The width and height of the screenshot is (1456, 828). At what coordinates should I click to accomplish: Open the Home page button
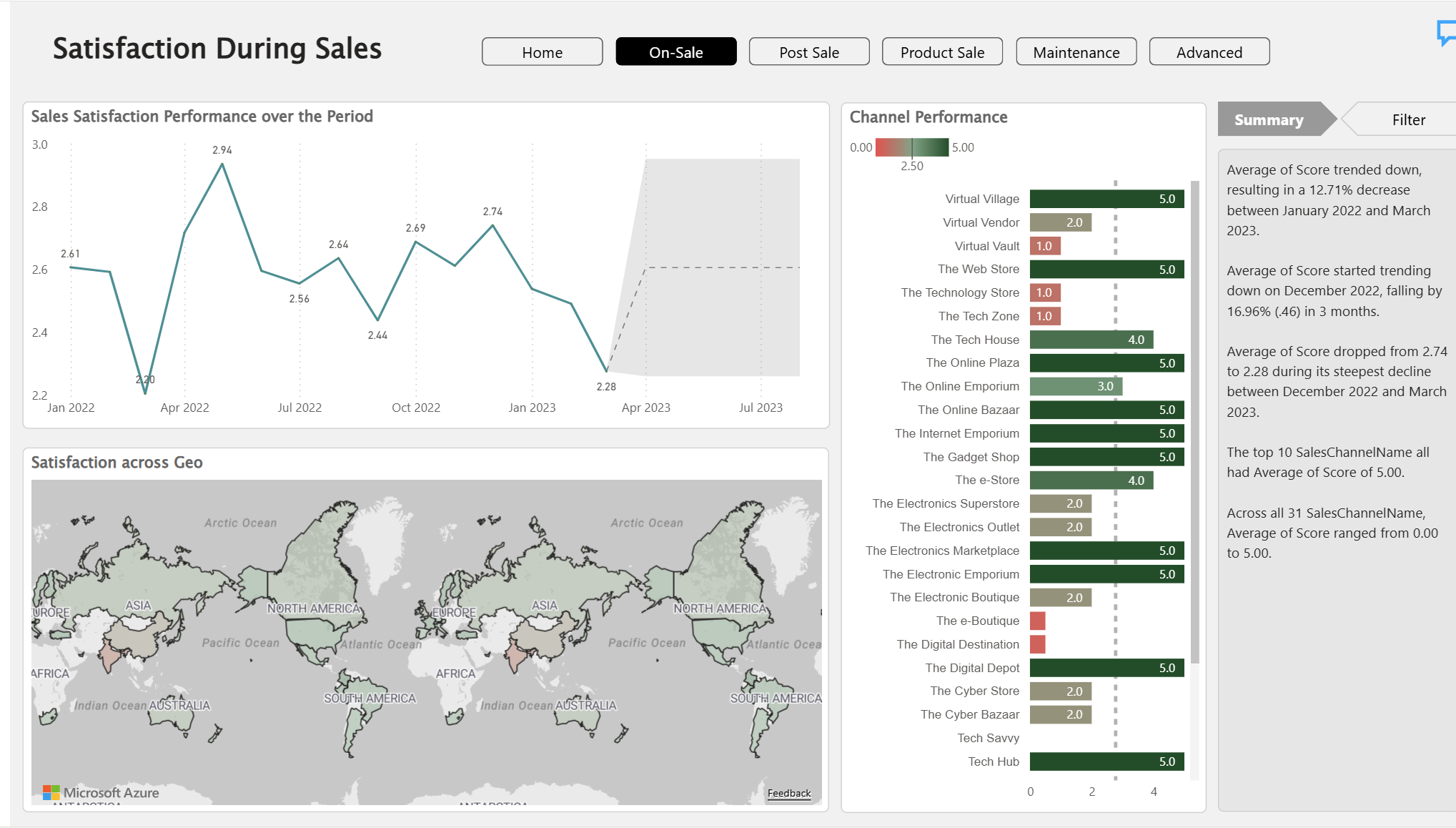pyautogui.click(x=542, y=52)
